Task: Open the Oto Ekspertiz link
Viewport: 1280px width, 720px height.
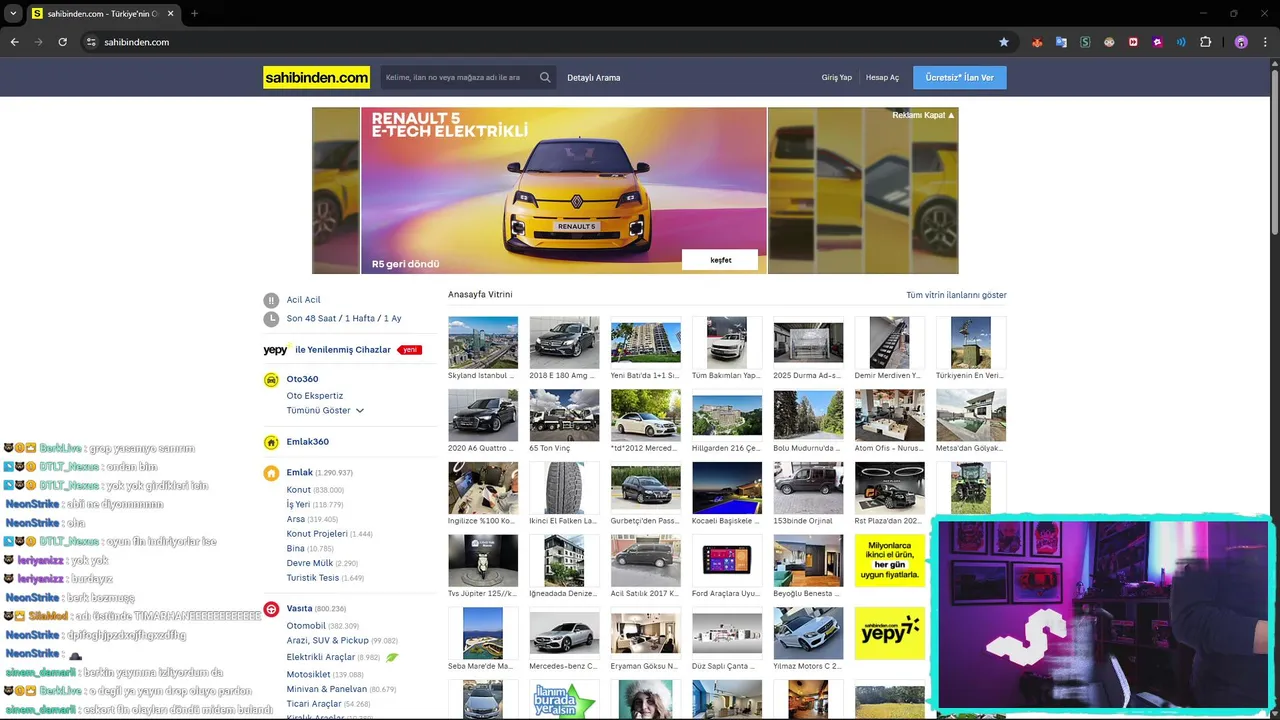Action: point(315,396)
